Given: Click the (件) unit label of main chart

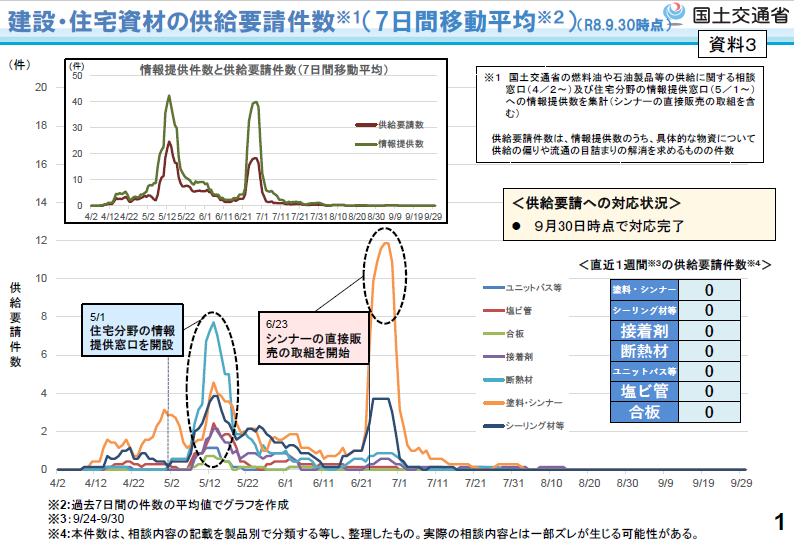Looking at the screenshot, I should click(19, 65).
